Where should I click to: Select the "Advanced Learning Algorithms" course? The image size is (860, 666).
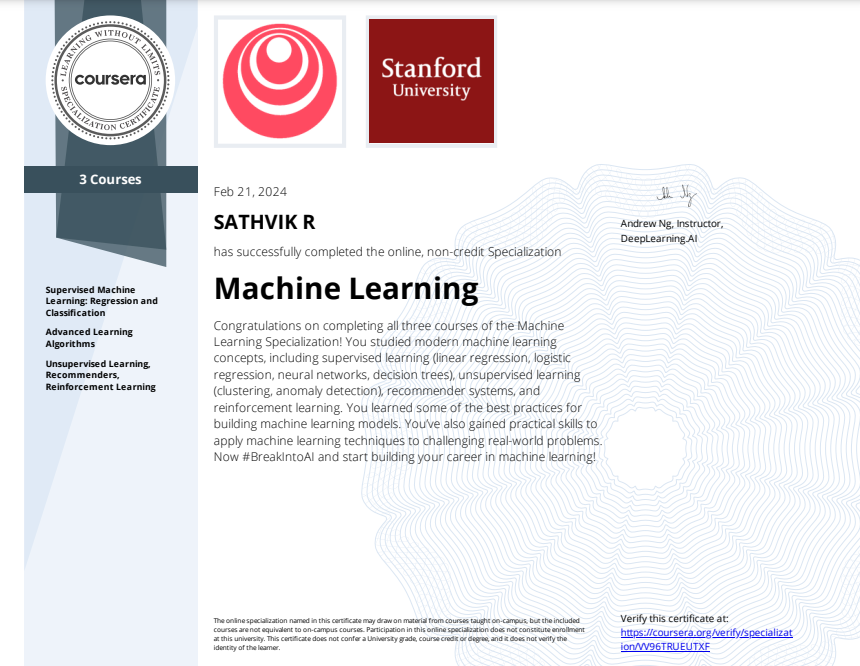pos(89,337)
